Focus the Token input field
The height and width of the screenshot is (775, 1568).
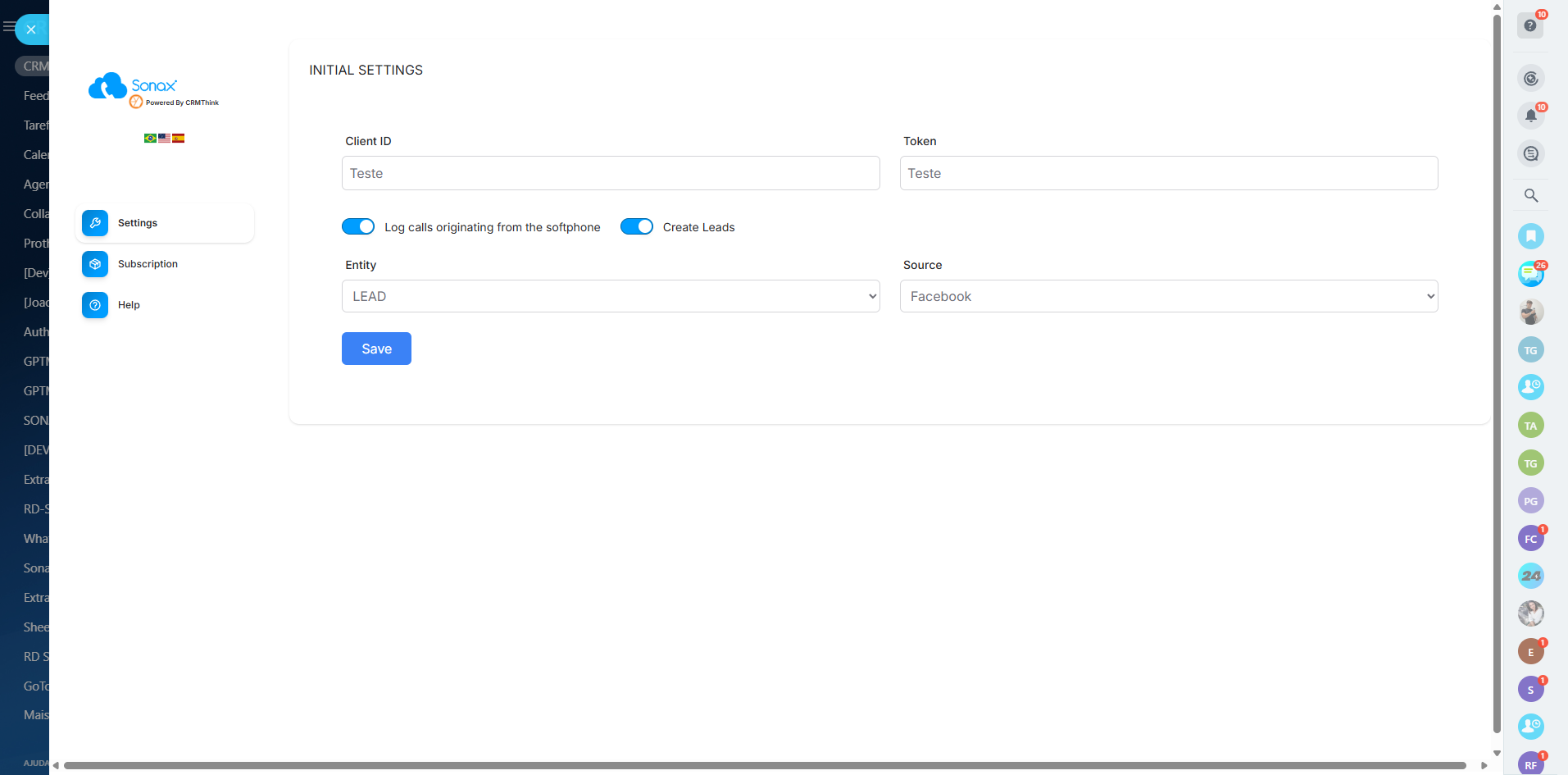tap(1168, 173)
